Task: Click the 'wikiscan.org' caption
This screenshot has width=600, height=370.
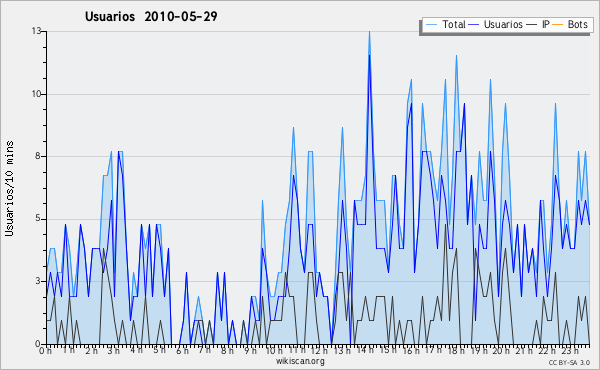Action: 300,361
